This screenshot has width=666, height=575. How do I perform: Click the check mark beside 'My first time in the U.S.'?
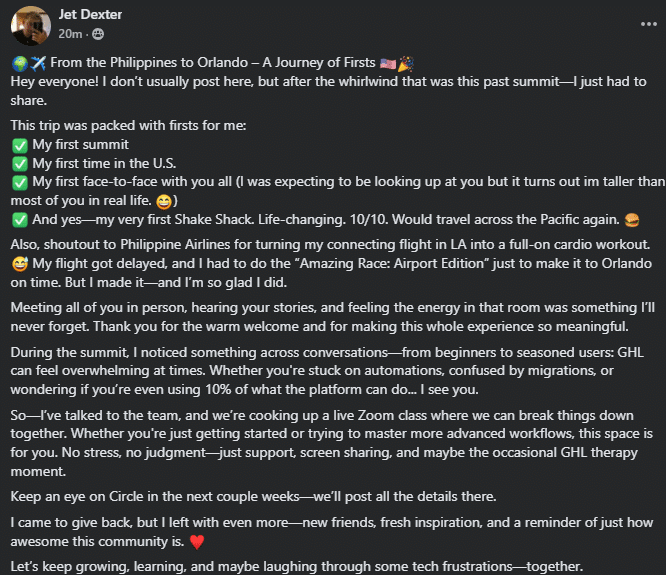click(x=19, y=163)
